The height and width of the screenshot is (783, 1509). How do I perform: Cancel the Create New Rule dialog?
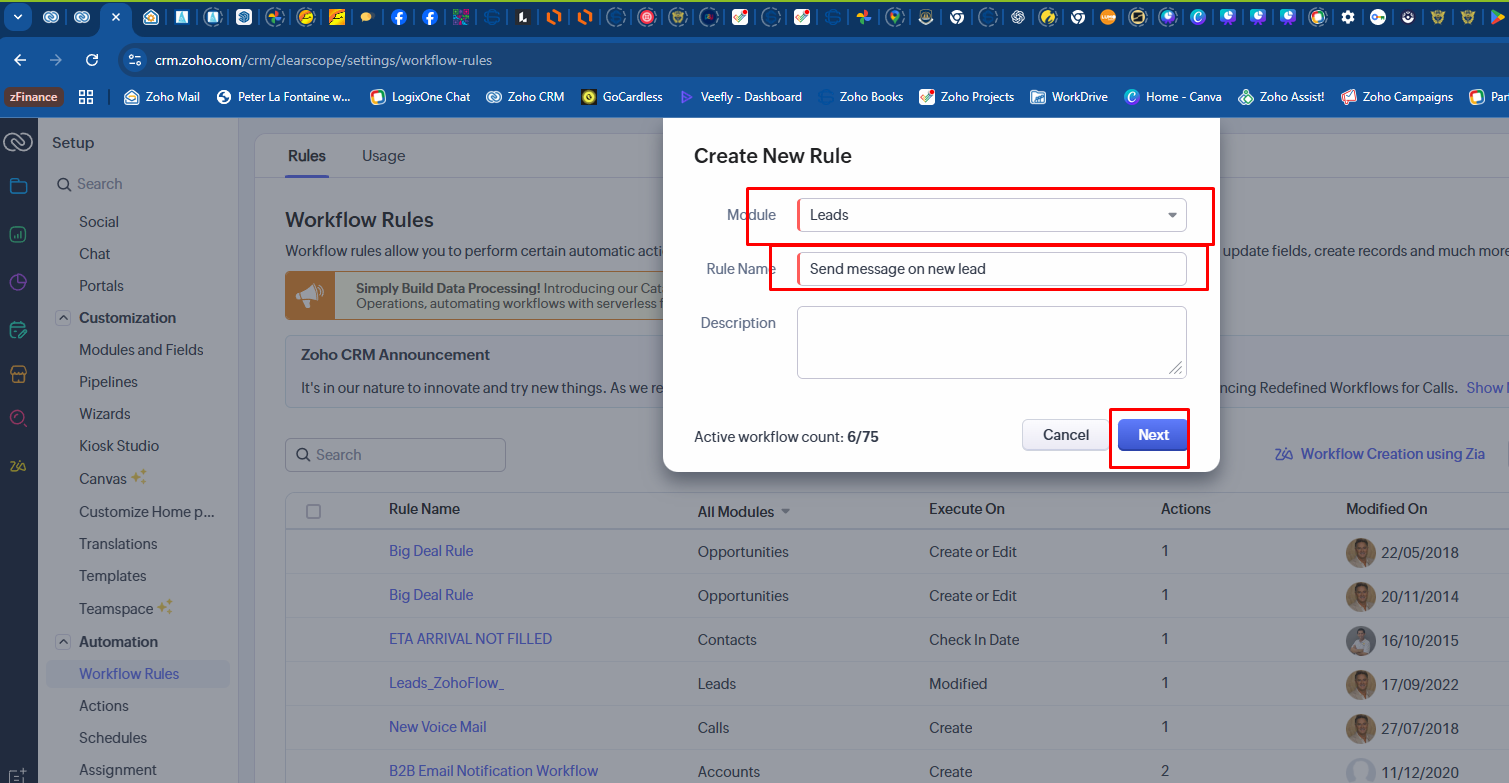point(1066,435)
